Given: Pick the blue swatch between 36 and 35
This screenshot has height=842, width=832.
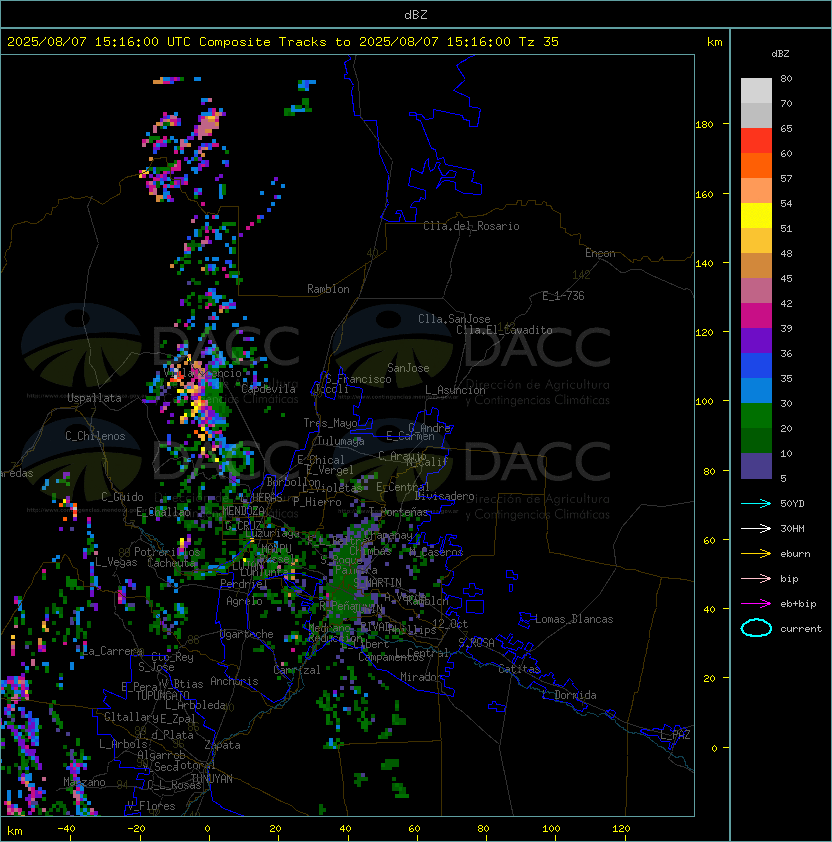Looking at the screenshot, I should (756, 365).
